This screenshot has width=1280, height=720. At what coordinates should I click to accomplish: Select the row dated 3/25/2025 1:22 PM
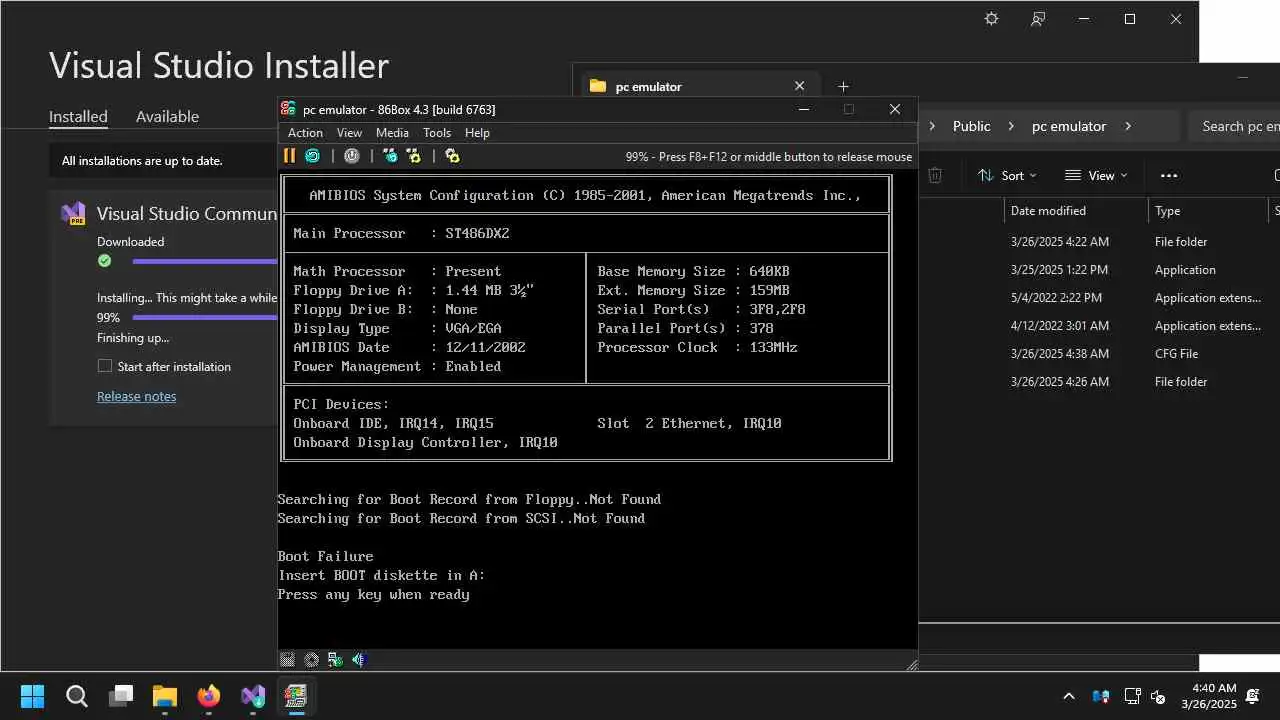click(x=1099, y=270)
